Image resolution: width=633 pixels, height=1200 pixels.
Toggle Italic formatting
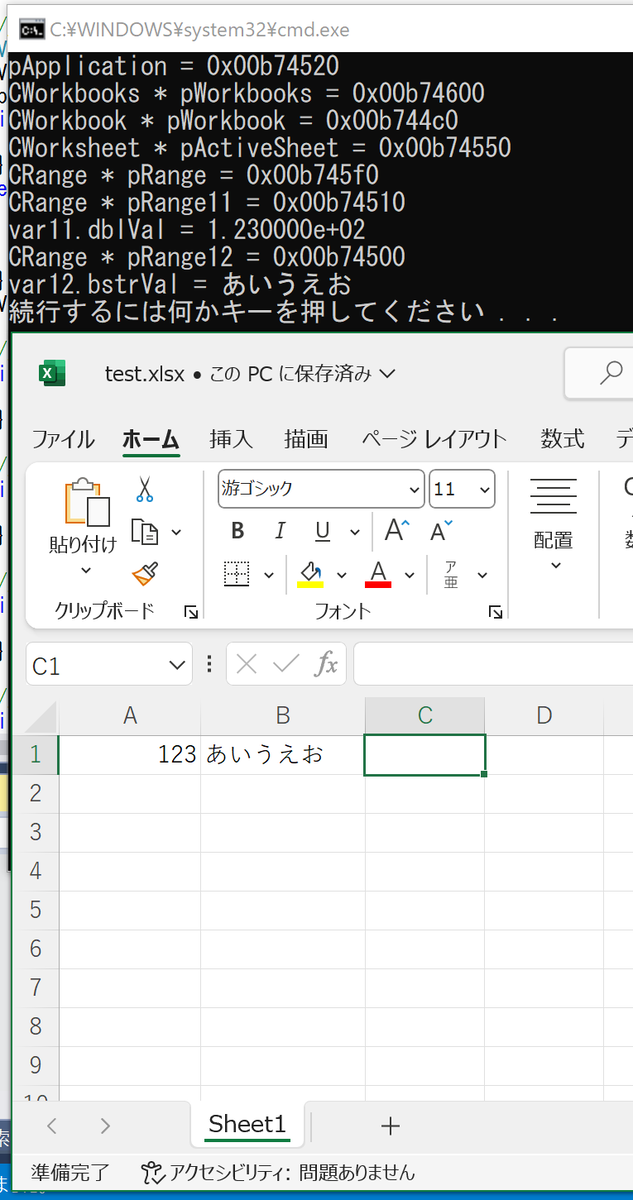[280, 531]
